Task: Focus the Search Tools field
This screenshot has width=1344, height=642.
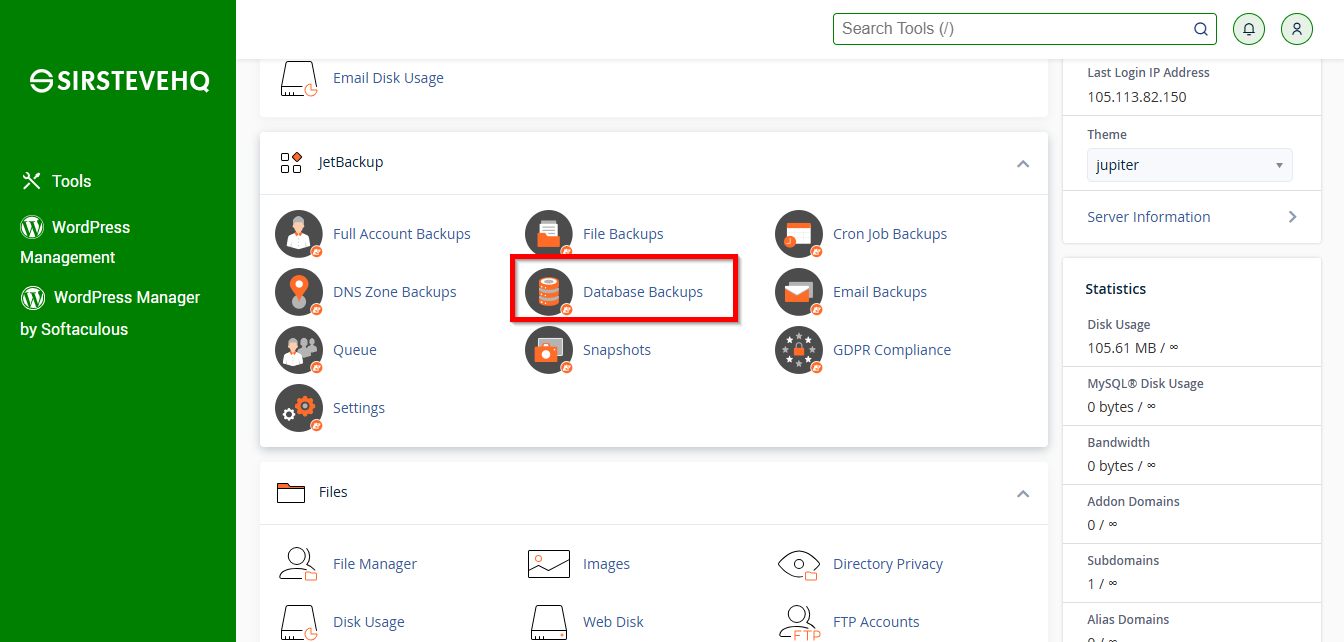Action: pyautogui.click(x=1025, y=29)
